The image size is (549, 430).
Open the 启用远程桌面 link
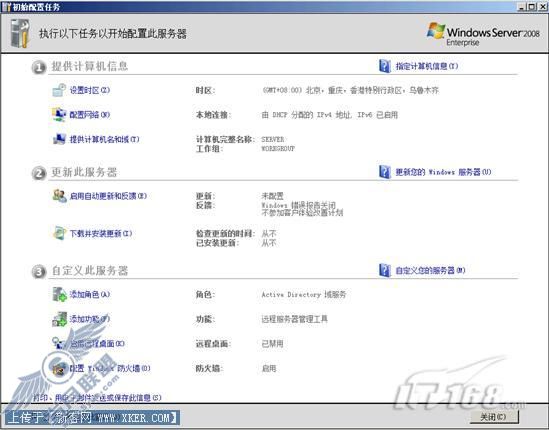(x=97, y=344)
